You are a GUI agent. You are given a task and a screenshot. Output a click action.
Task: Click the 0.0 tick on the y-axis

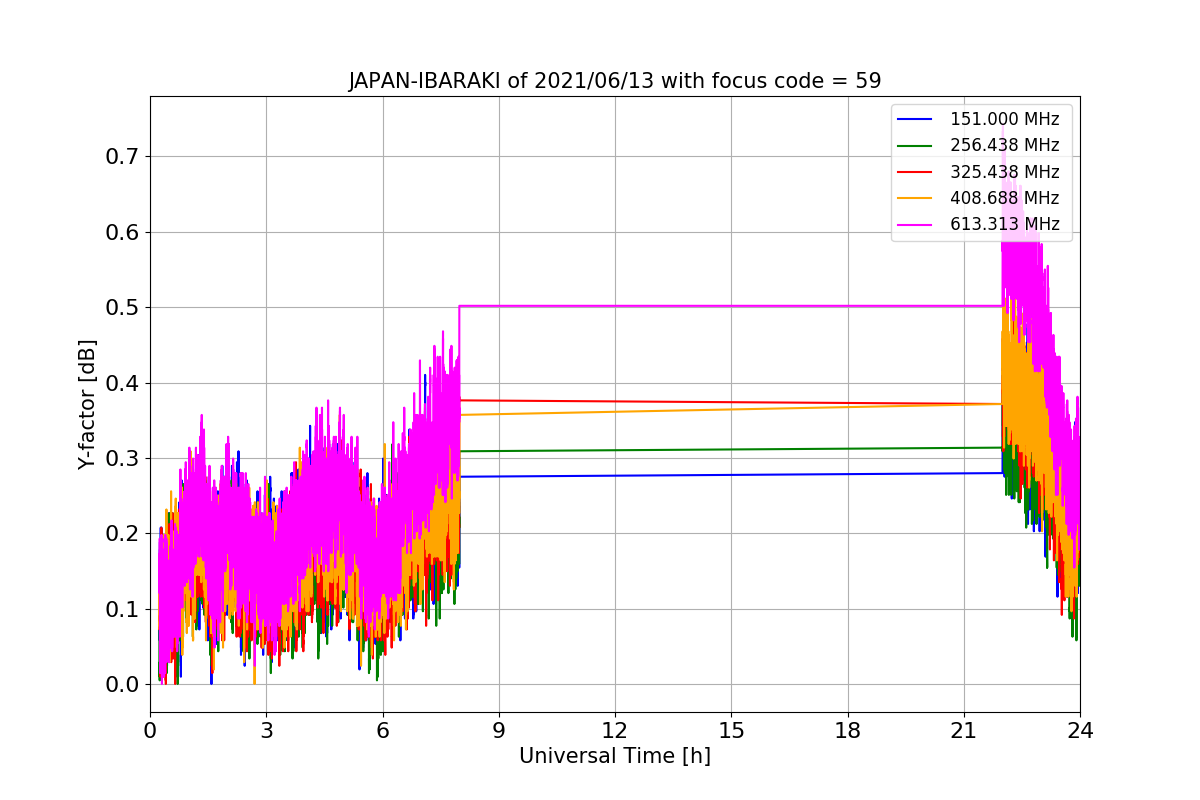pyautogui.click(x=122, y=685)
